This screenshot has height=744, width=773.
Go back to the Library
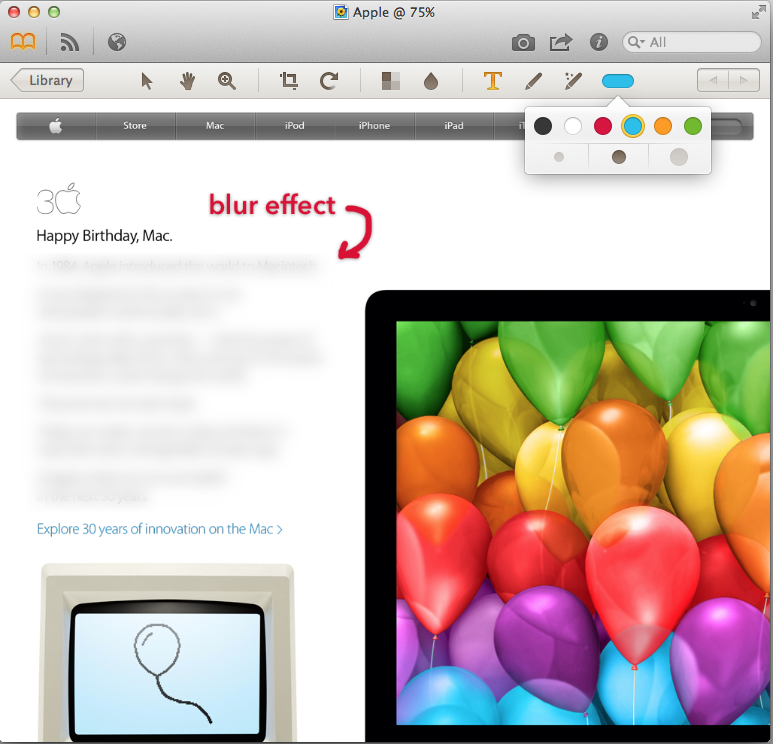tap(47, 81)
